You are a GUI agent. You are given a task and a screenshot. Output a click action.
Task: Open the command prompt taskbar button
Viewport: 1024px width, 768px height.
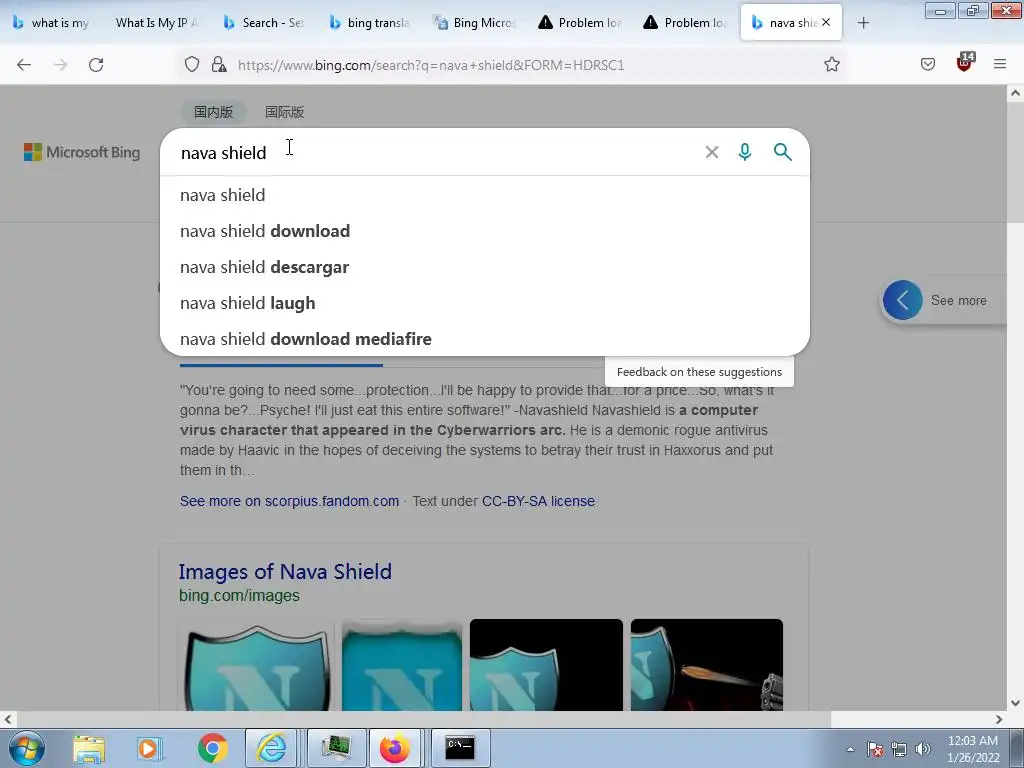[460, 748]
